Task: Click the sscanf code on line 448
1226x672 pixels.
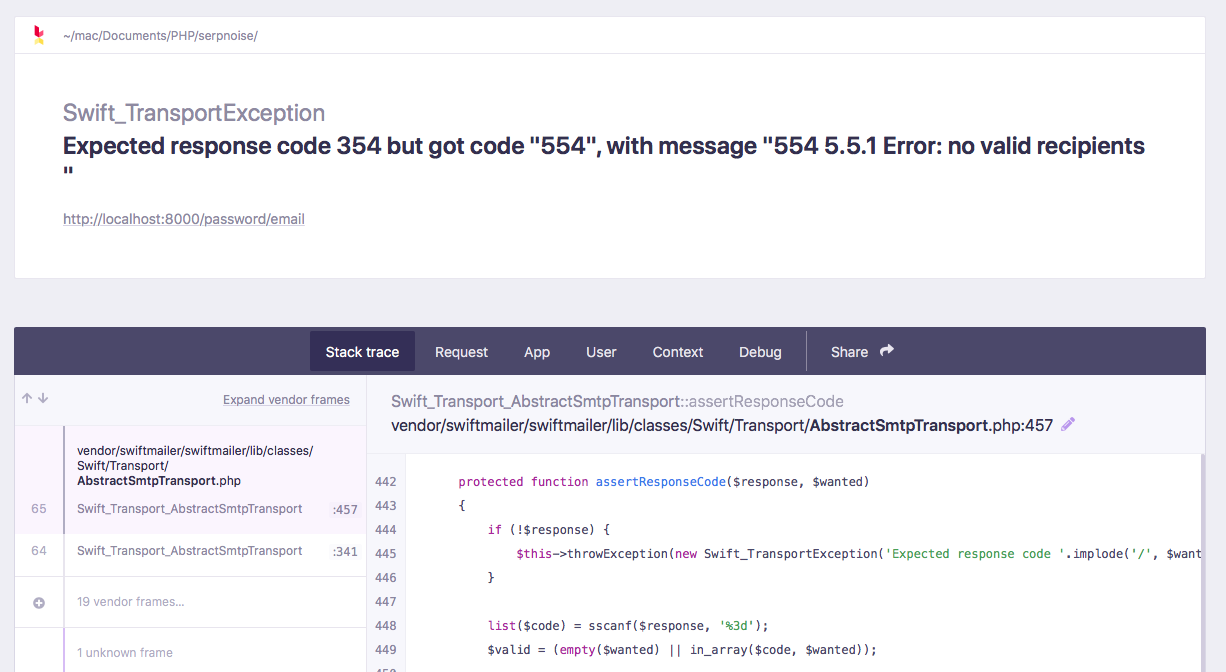Action: (x=627, y=626)
